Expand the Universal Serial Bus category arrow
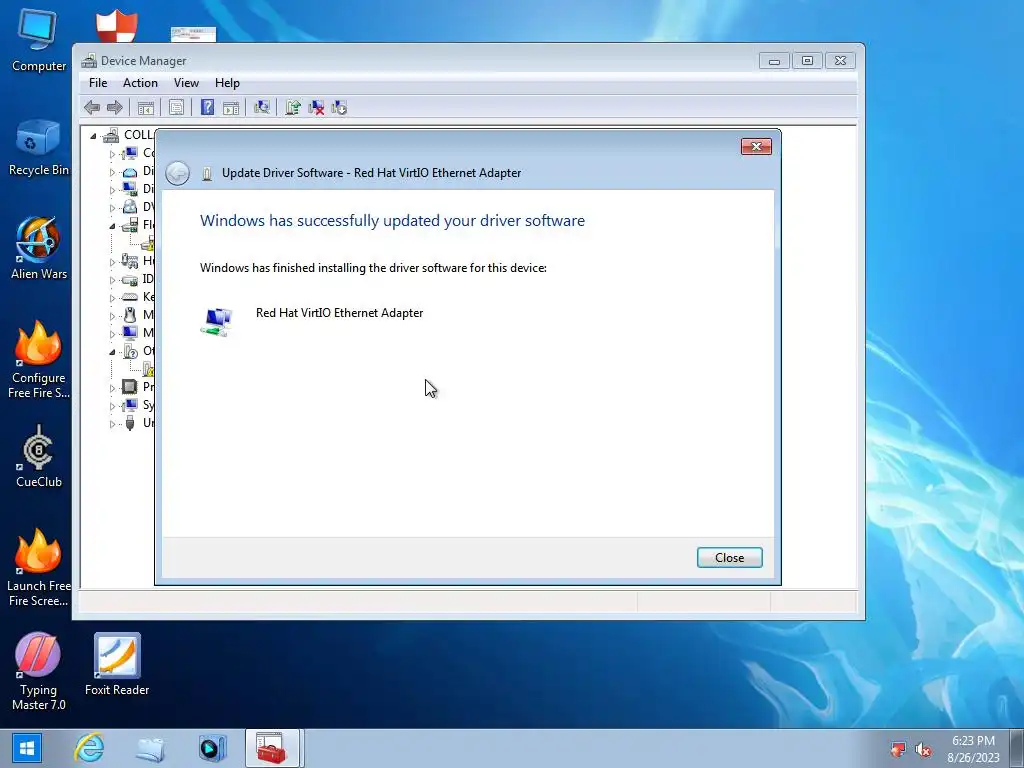Screen dimensions: 1024x768 pyautogui.click(x=112, y=424)
